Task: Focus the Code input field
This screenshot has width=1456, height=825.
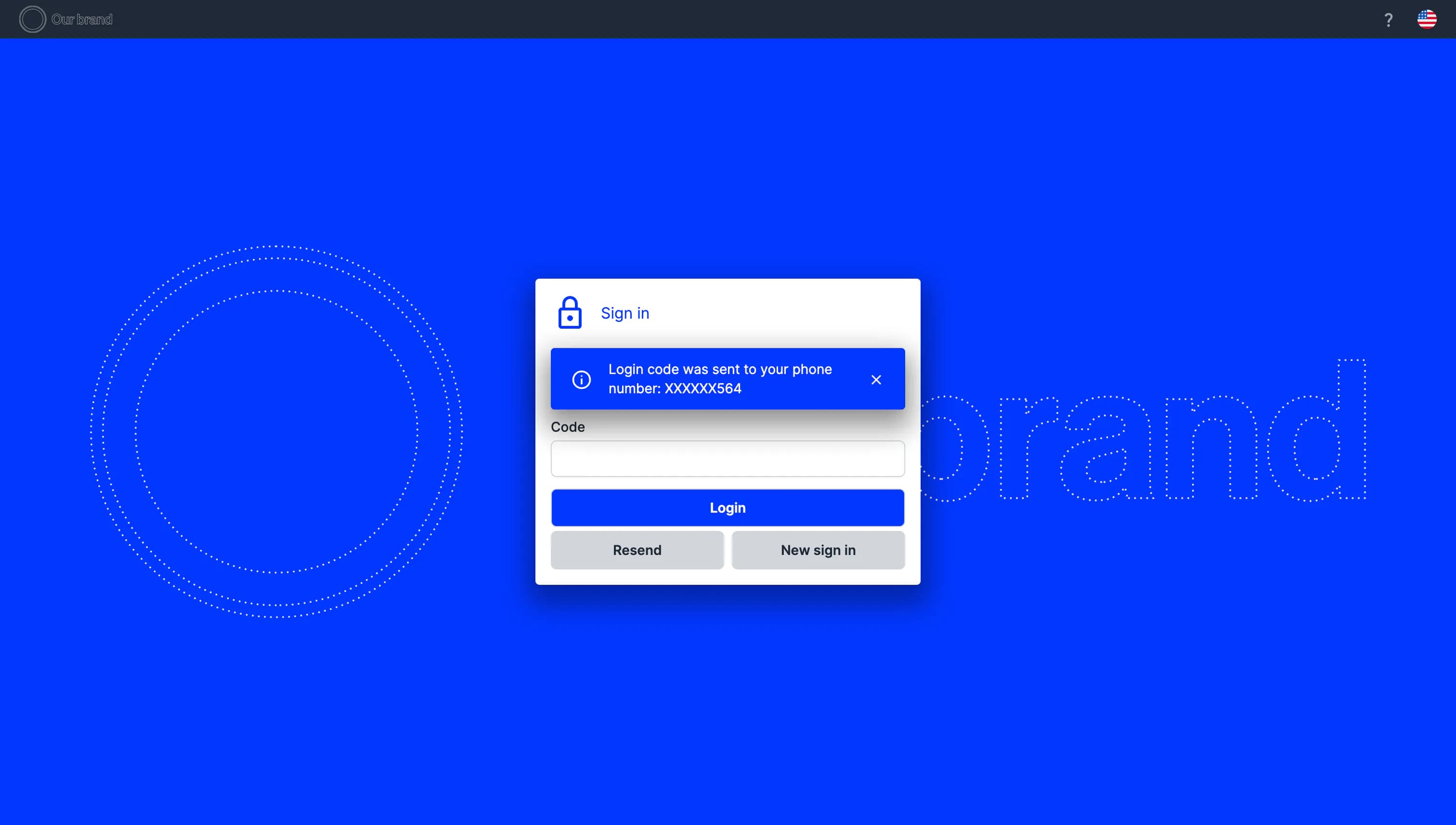Action: 728,458
